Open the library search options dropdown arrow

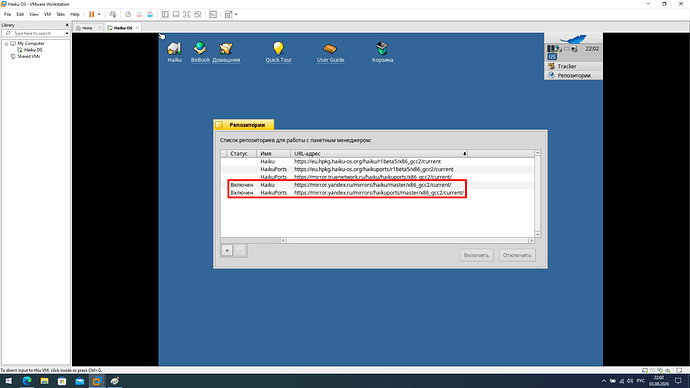click(67, 33)
